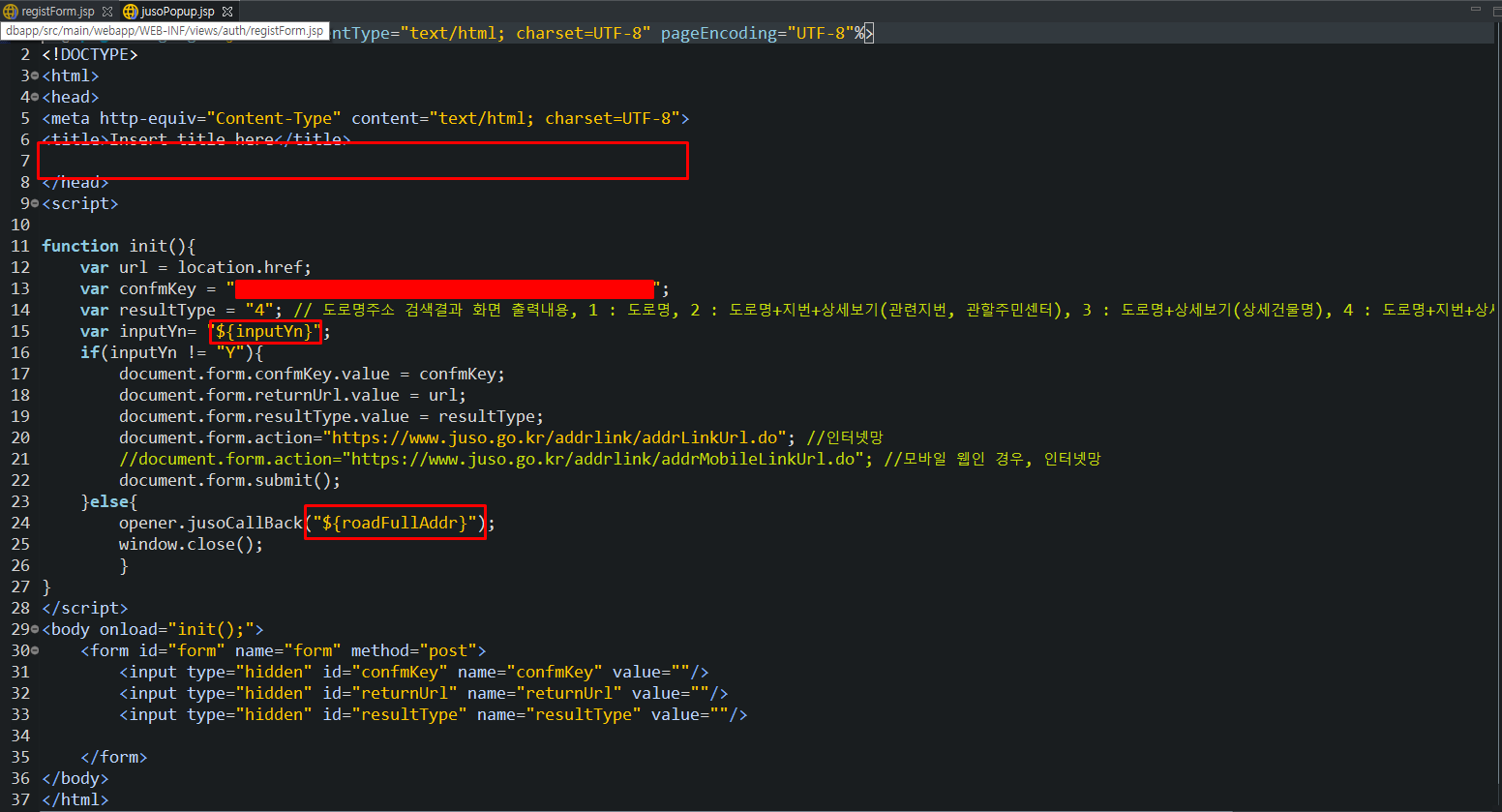Click the 'window.close();' line
Screen dimensions: 1502x812
[192, 544]
